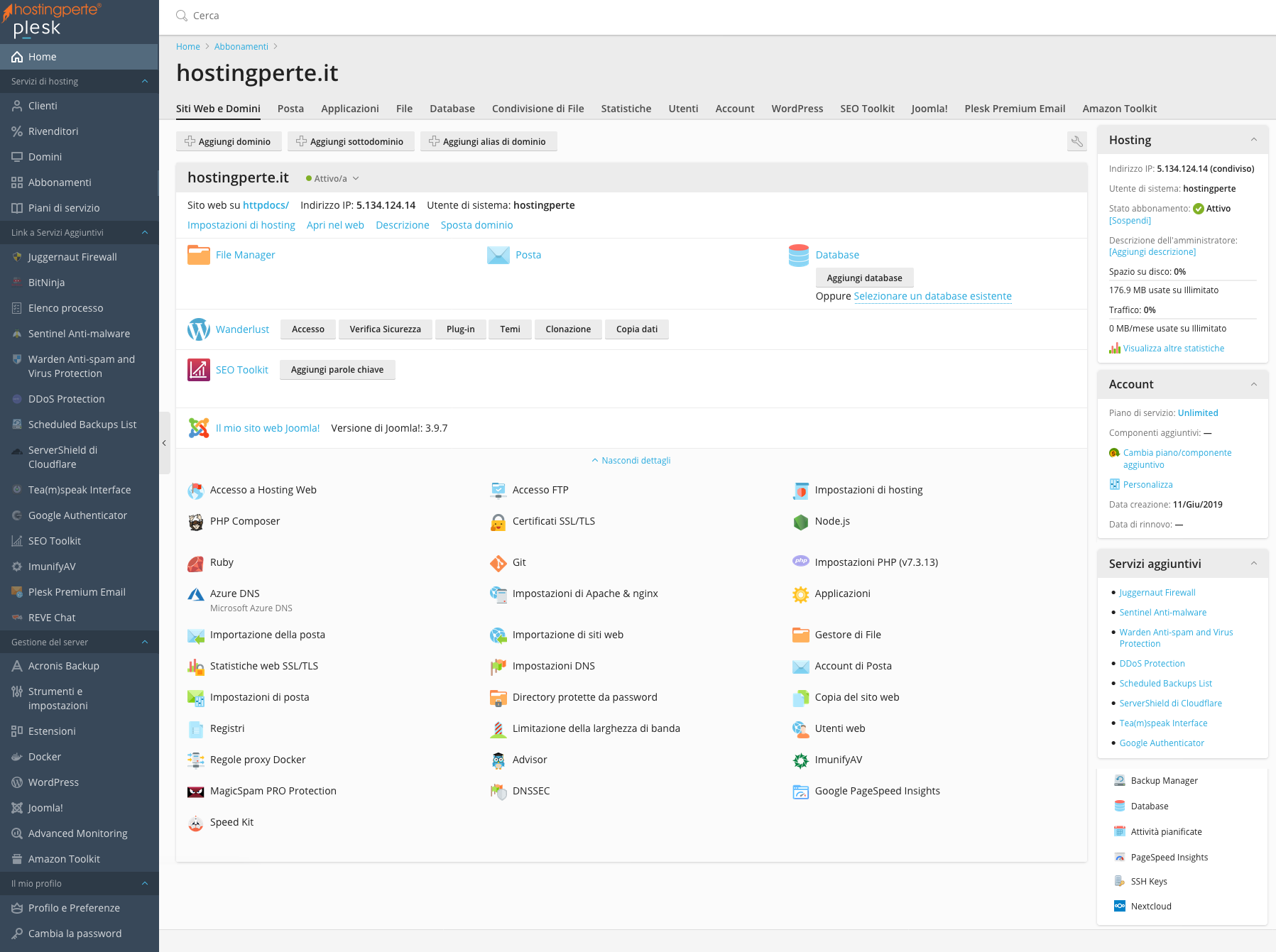
Task: Collapse the Servizi di hosting sidebar section
Action: coord(145,82)
